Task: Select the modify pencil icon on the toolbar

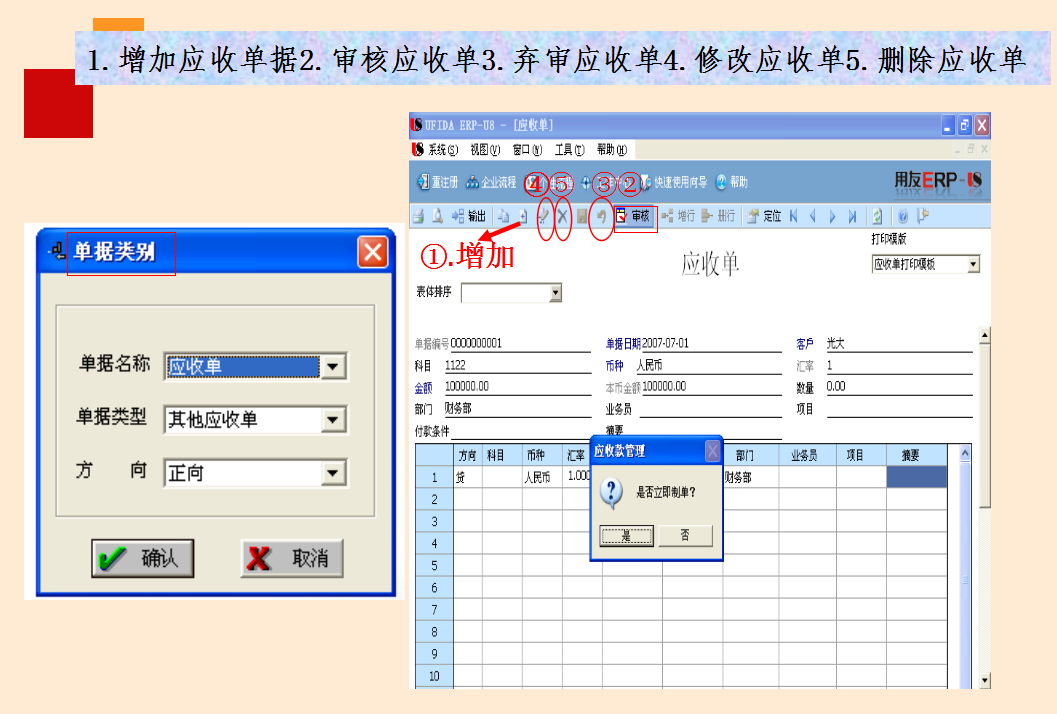Action: (544, 216)
